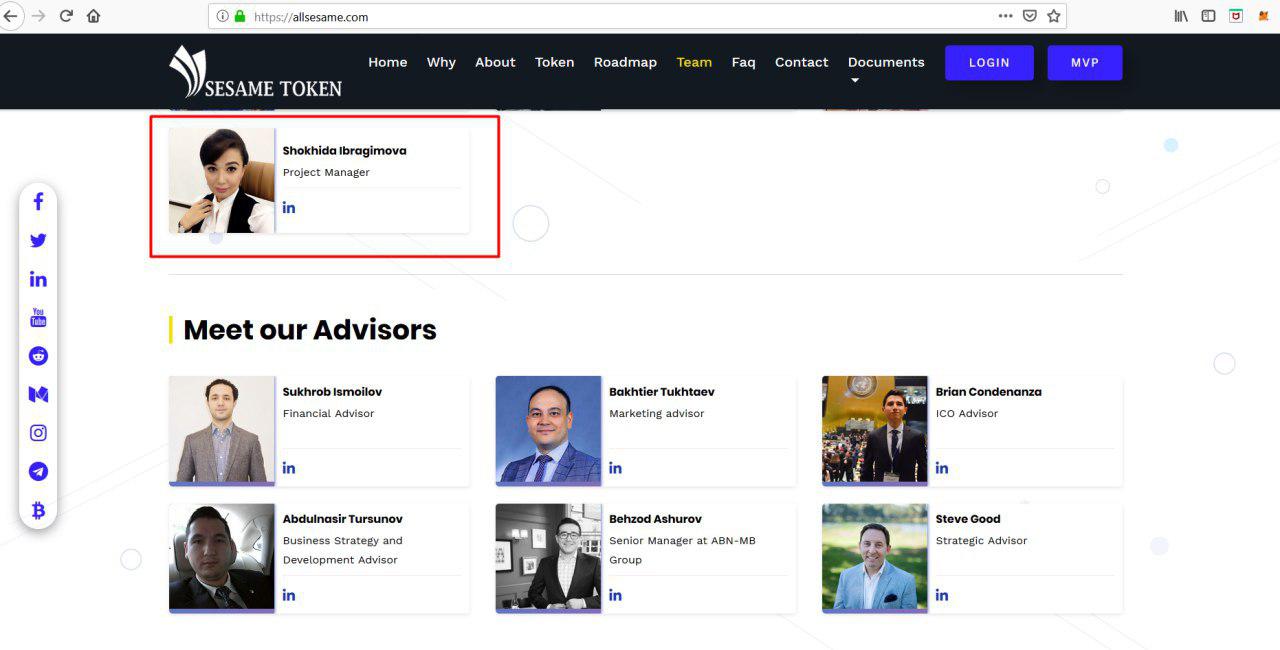This screenshot has height=650, width=1280.
Task: Go to the browser home page
Action: [x=93, y=16]
